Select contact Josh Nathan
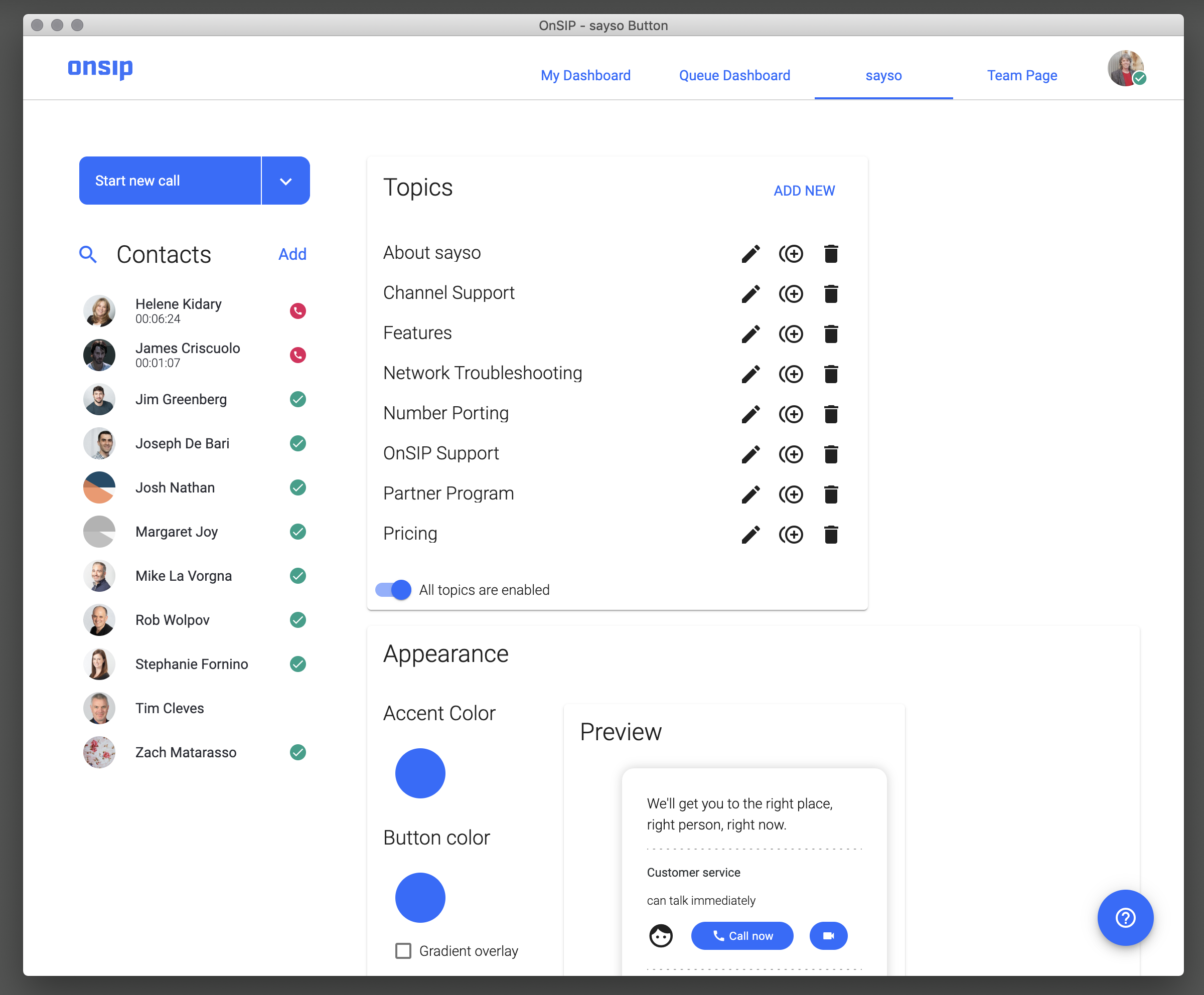The height and width of the screenshot is (995, 1204). click(x=195, y=487)
